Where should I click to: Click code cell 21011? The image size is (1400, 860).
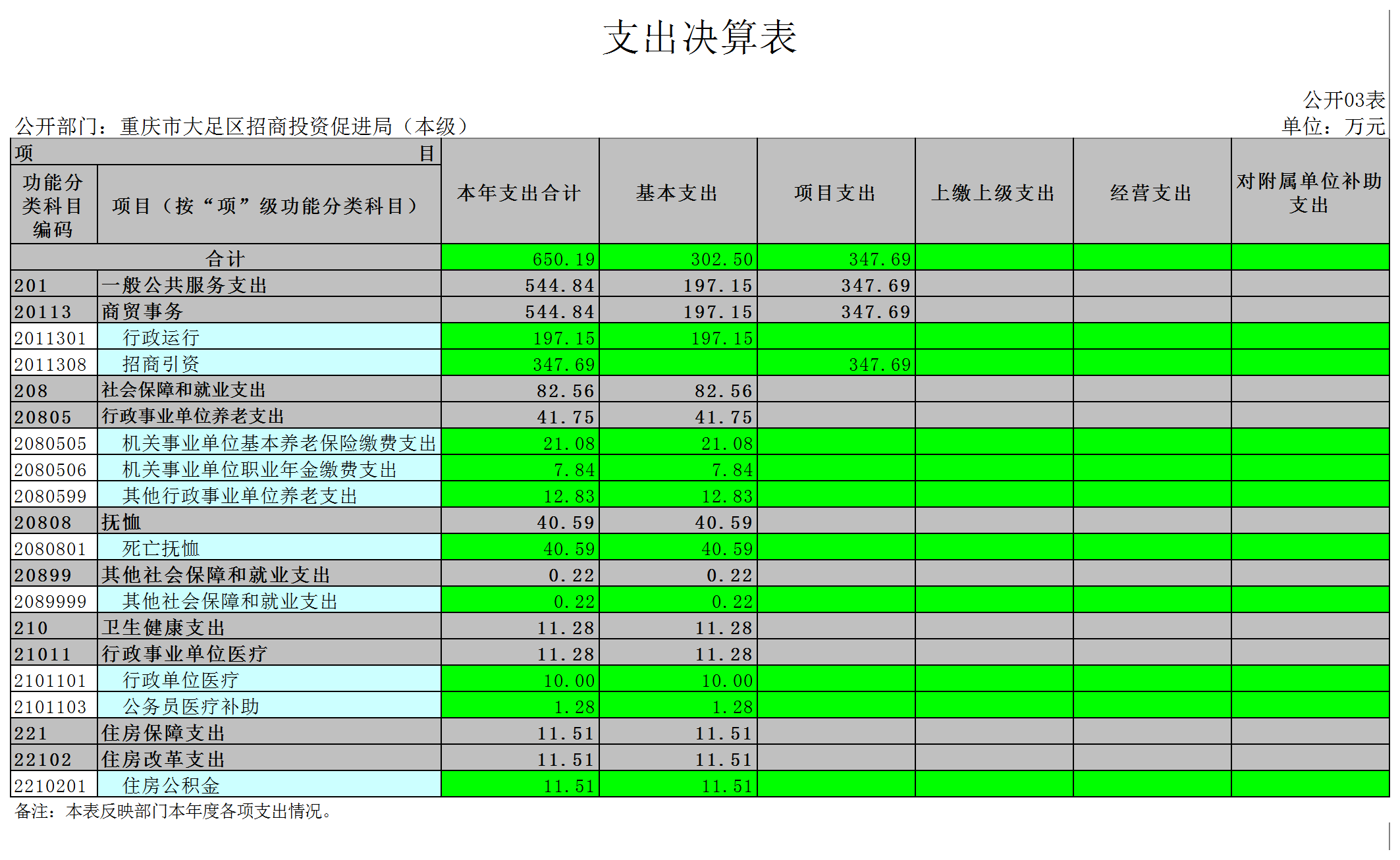coord(54,653)
